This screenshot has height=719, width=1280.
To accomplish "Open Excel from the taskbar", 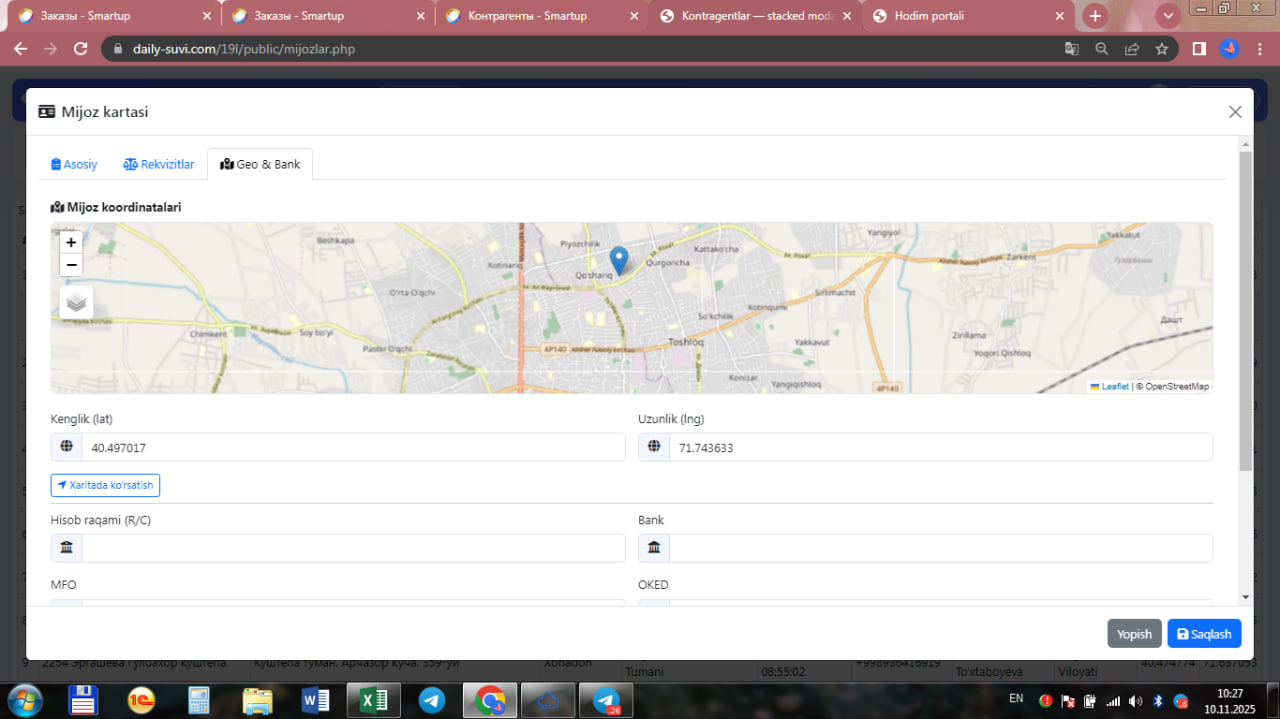I will pos(373,701).
